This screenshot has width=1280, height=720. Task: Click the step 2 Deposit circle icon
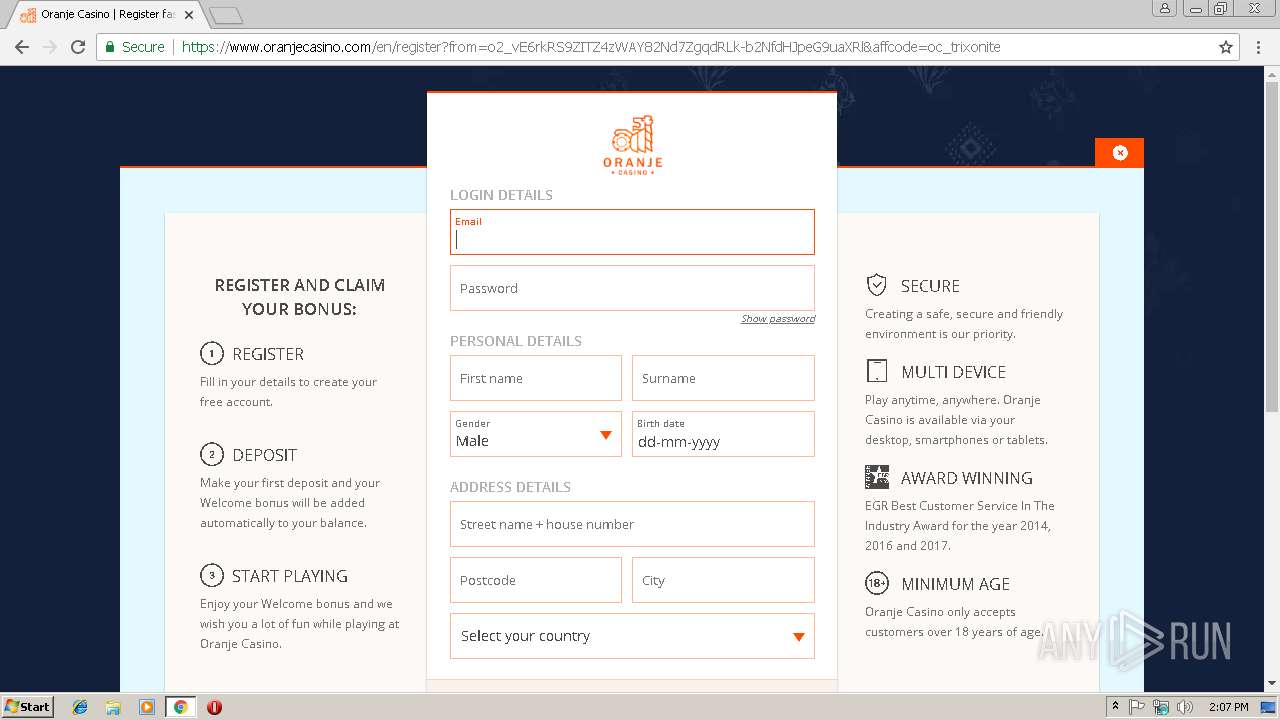[x=211, y=454]
